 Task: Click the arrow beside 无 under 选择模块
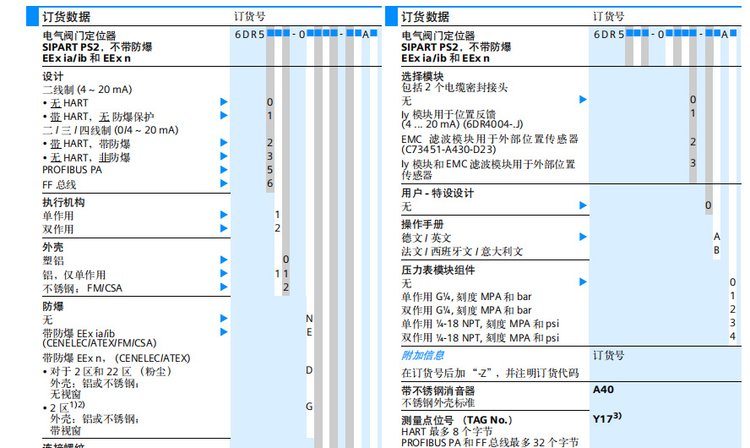click(583, 100)
